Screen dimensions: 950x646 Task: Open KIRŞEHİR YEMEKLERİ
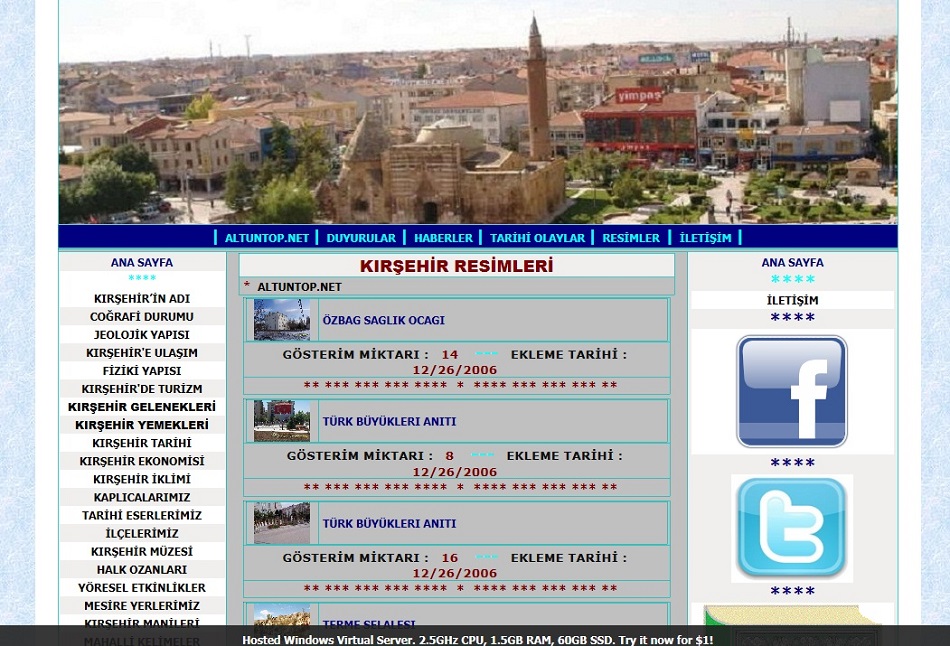[142, 425]
